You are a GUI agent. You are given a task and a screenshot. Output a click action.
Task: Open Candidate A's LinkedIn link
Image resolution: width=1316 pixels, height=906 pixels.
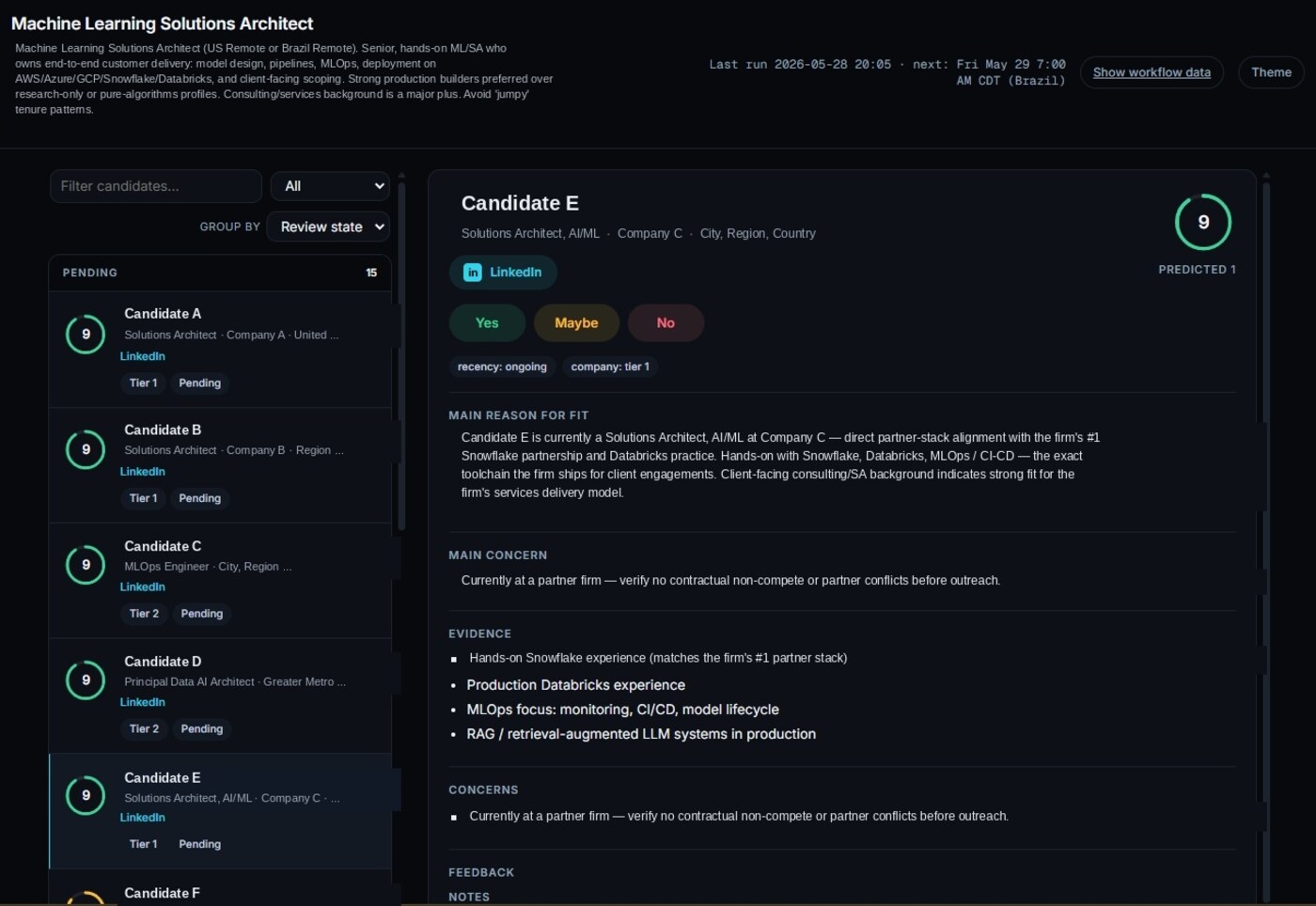click(x=142, y=356)
